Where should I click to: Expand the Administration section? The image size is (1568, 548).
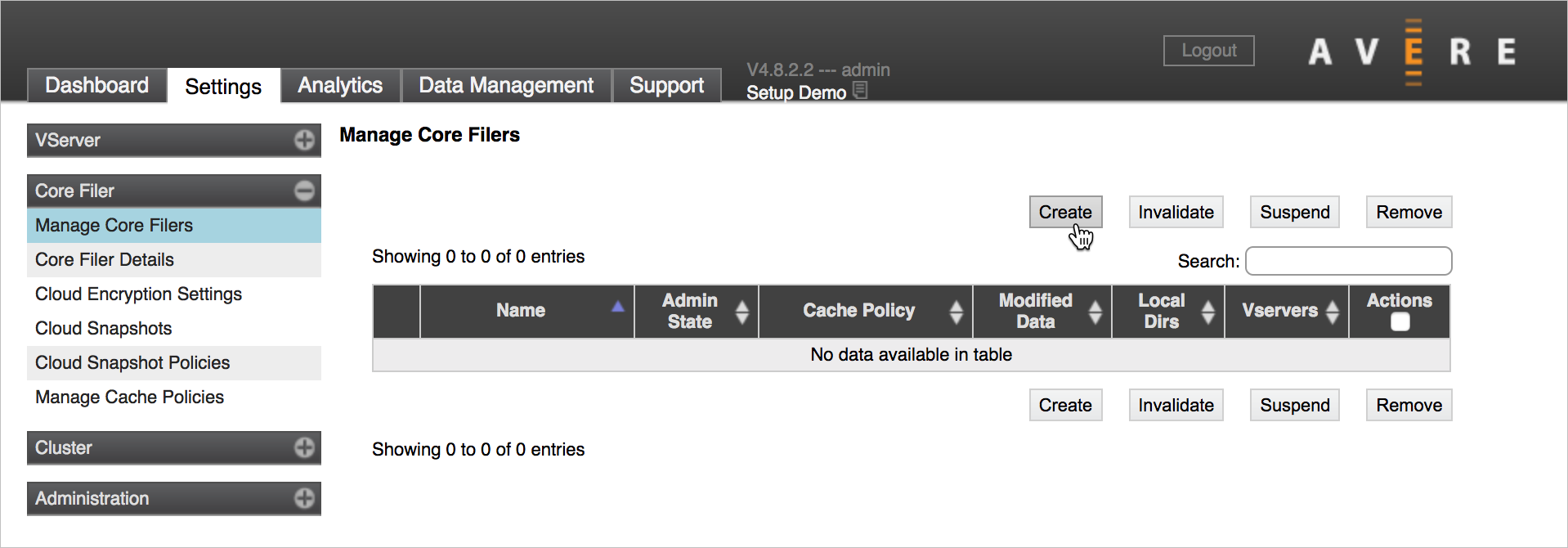304,499
